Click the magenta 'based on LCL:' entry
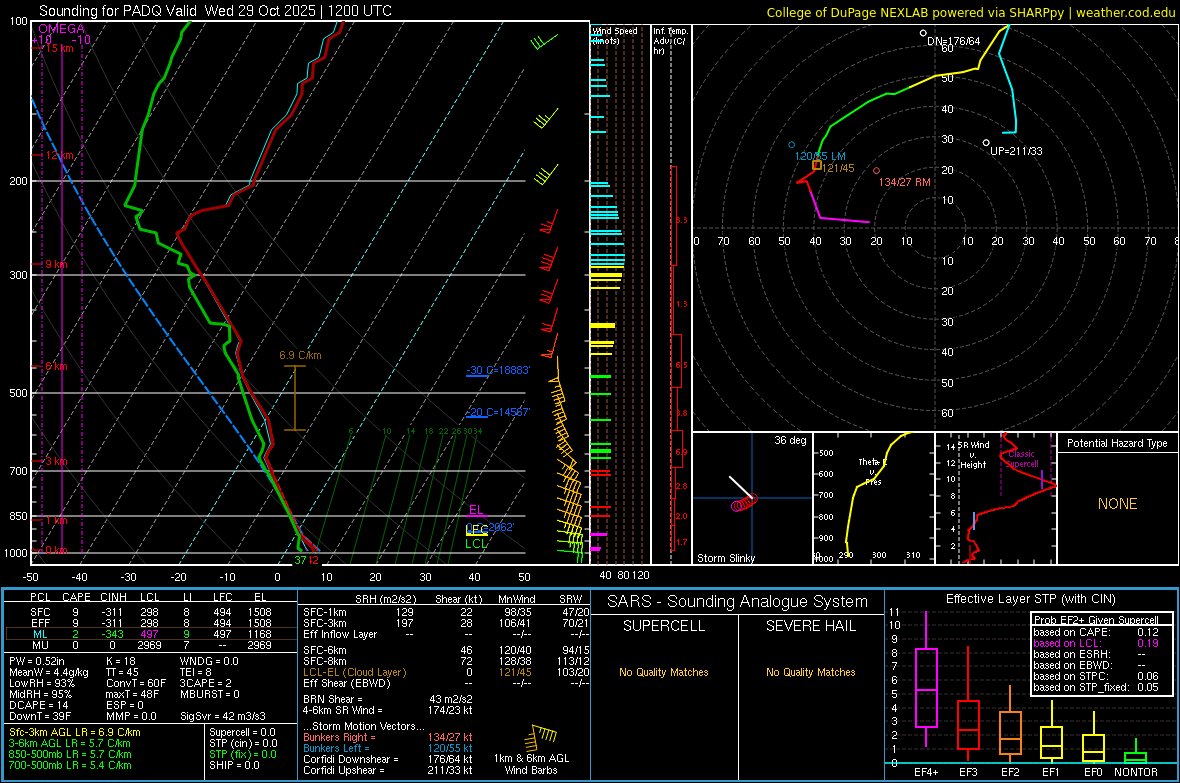The image size is (1180, 783). point(1067,643)
